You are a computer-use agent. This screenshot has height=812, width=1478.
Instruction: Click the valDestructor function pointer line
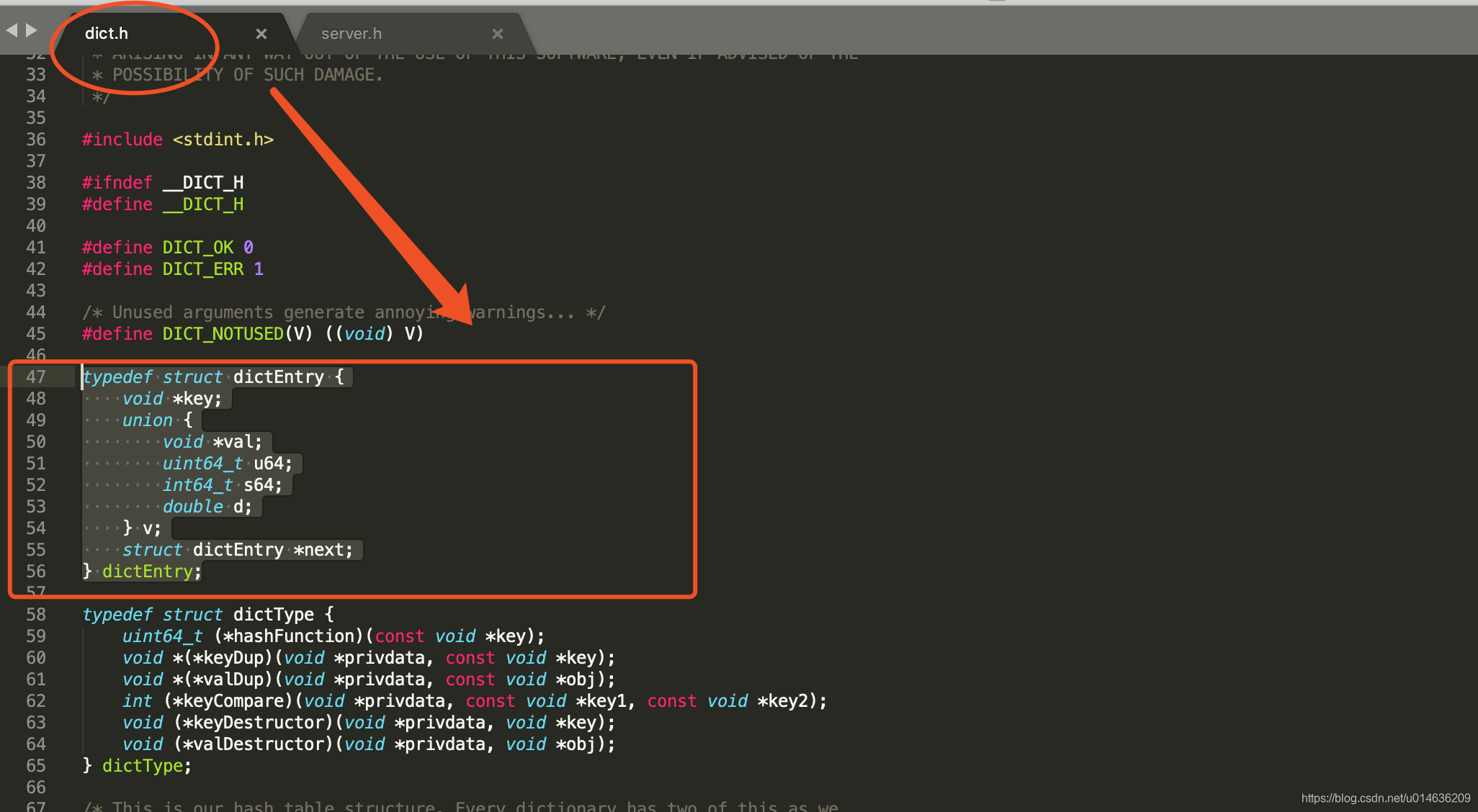(369, 744)
